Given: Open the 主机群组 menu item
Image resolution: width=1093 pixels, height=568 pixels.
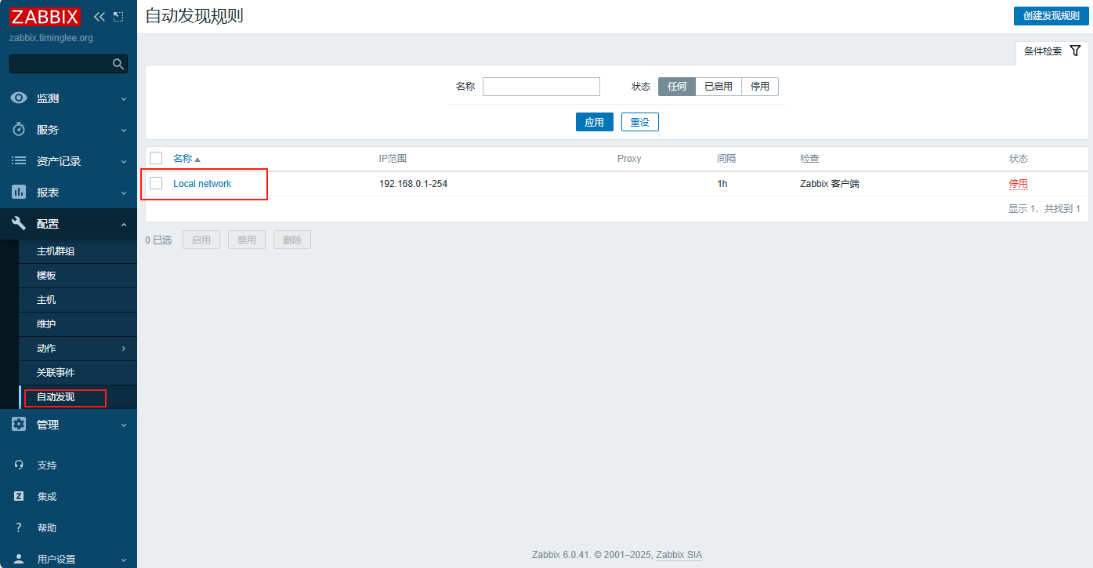Looking at the screenshot, I should point(78,251).
